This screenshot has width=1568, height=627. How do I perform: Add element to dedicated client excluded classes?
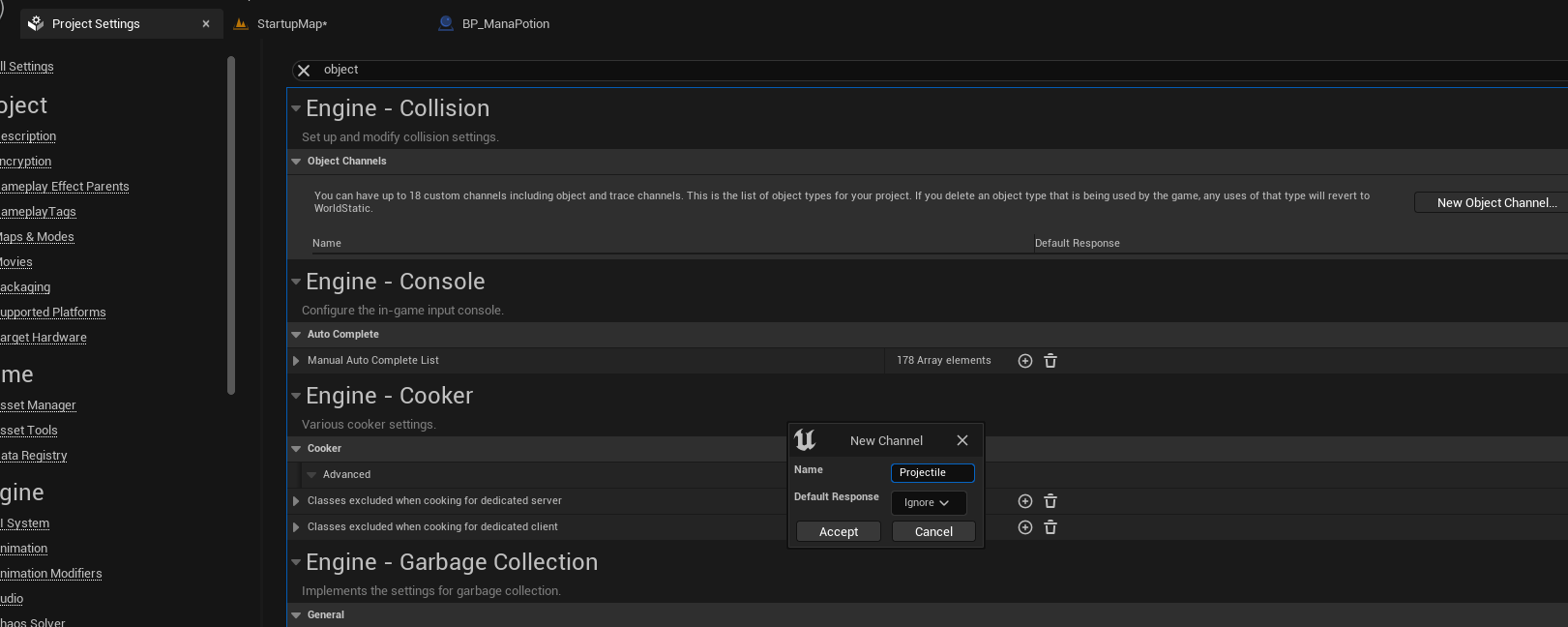click(x=1025, y=527)
